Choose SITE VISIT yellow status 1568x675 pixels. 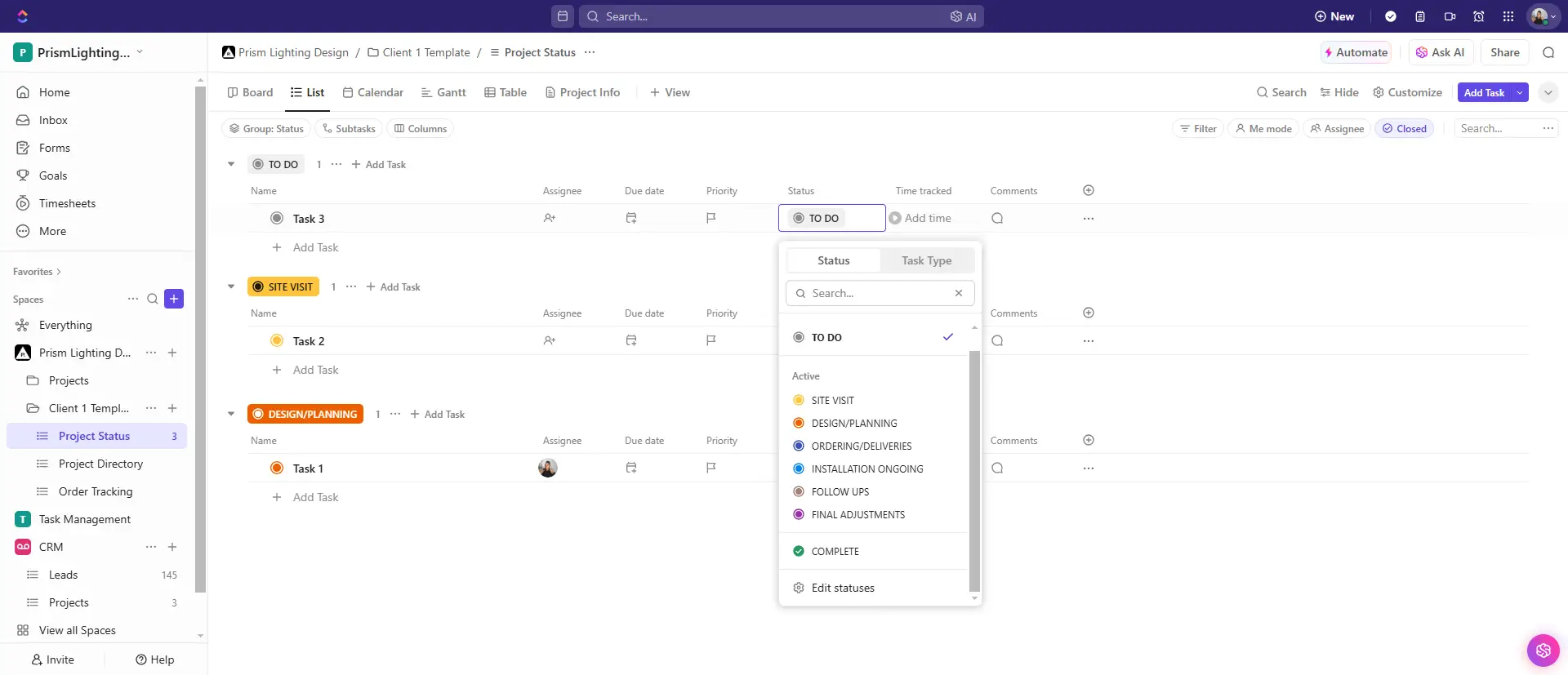874,400
